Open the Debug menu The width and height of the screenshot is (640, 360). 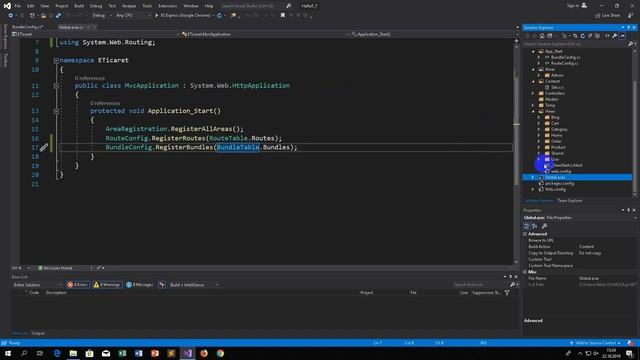[96, 6]
